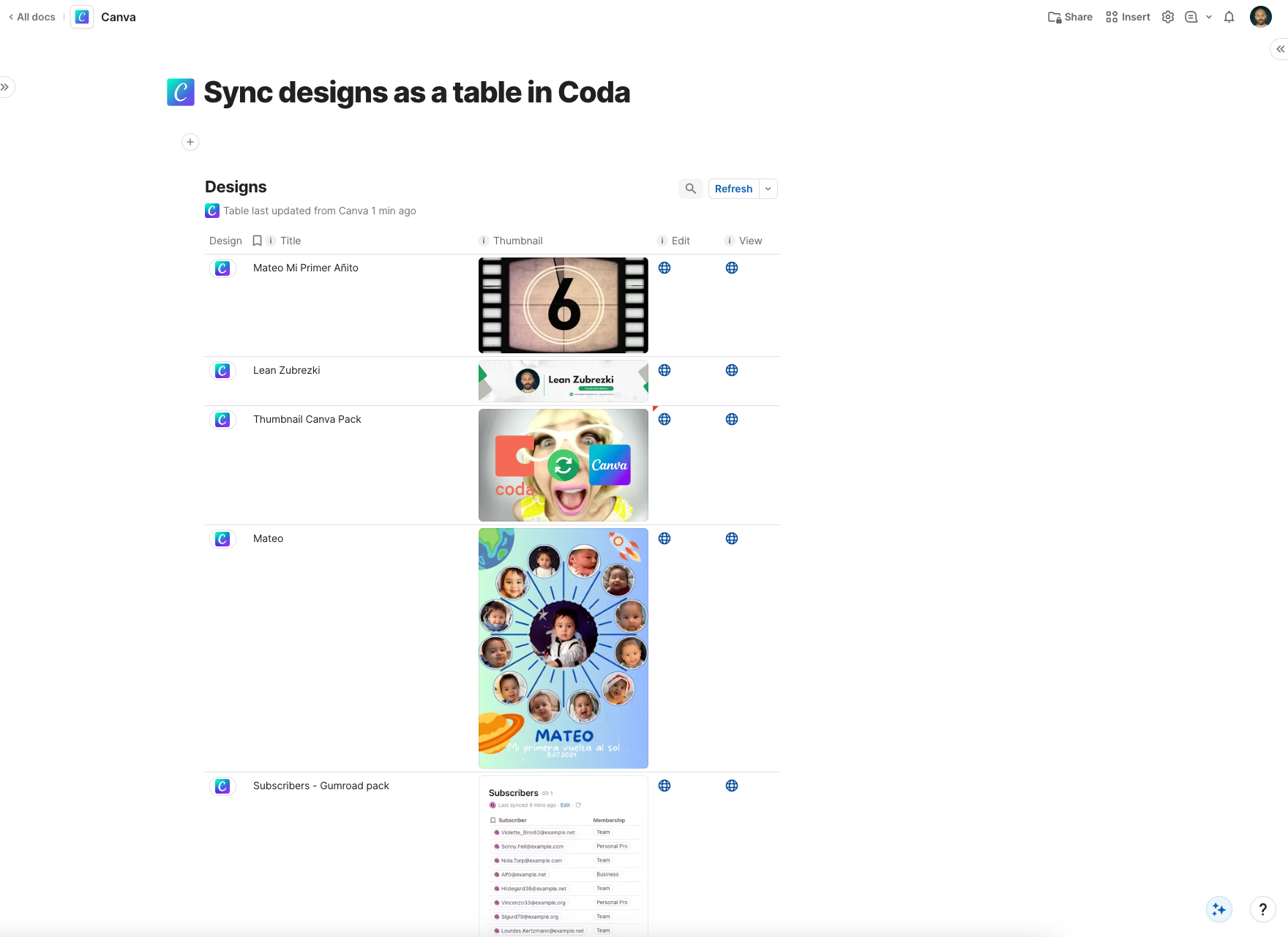1288x937 pixels.
Task: Select the Title column header
Action: [x=291, y=241]
